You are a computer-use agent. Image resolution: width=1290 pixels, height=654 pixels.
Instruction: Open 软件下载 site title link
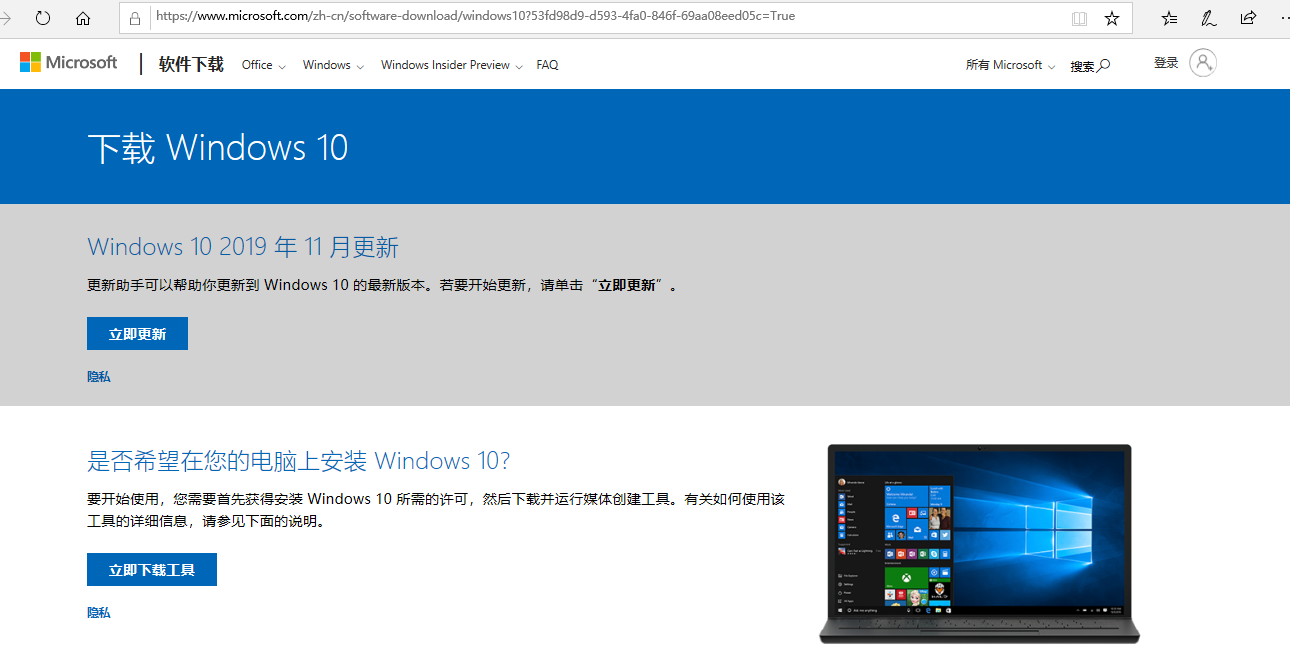pos(191,64)
